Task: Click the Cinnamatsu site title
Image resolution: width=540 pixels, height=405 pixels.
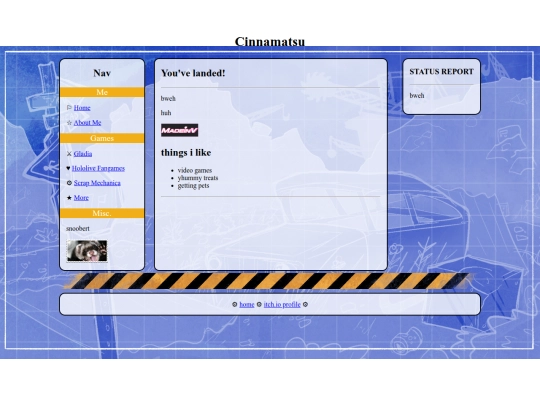Action: pyautogui.click(x=270, y=41)
